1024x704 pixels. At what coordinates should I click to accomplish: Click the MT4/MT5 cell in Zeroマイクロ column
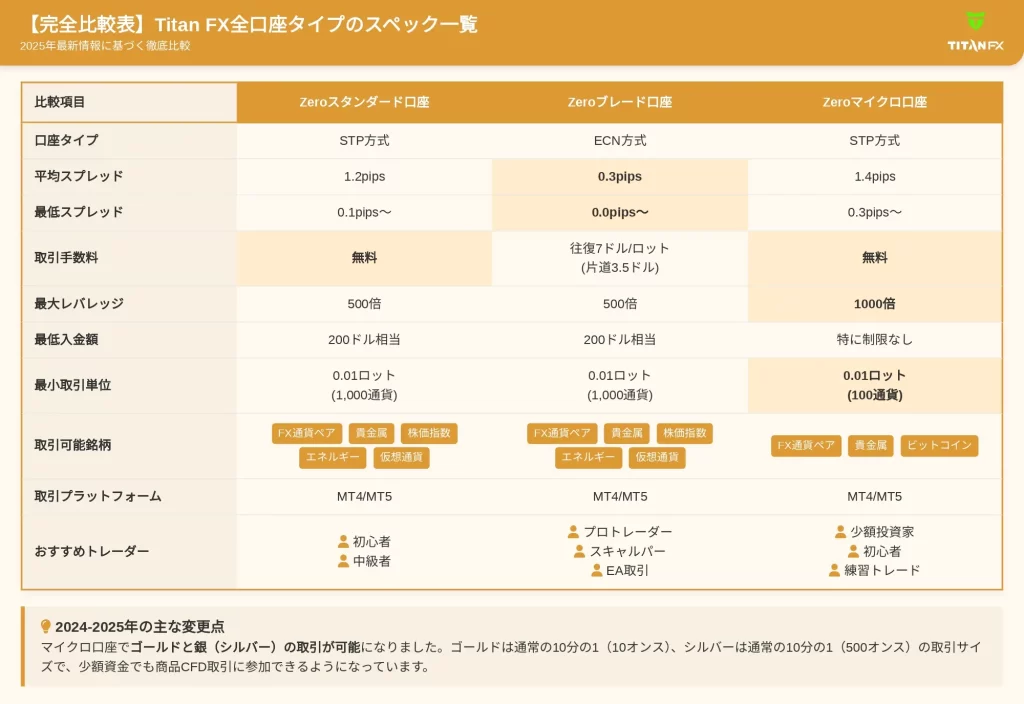(x=874, y=496)
